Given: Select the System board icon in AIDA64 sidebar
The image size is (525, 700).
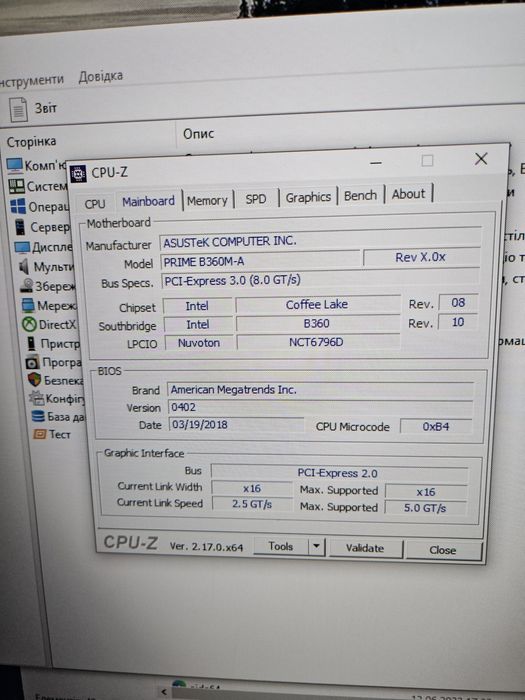Looking at the screenshot, I should (17, 186).
